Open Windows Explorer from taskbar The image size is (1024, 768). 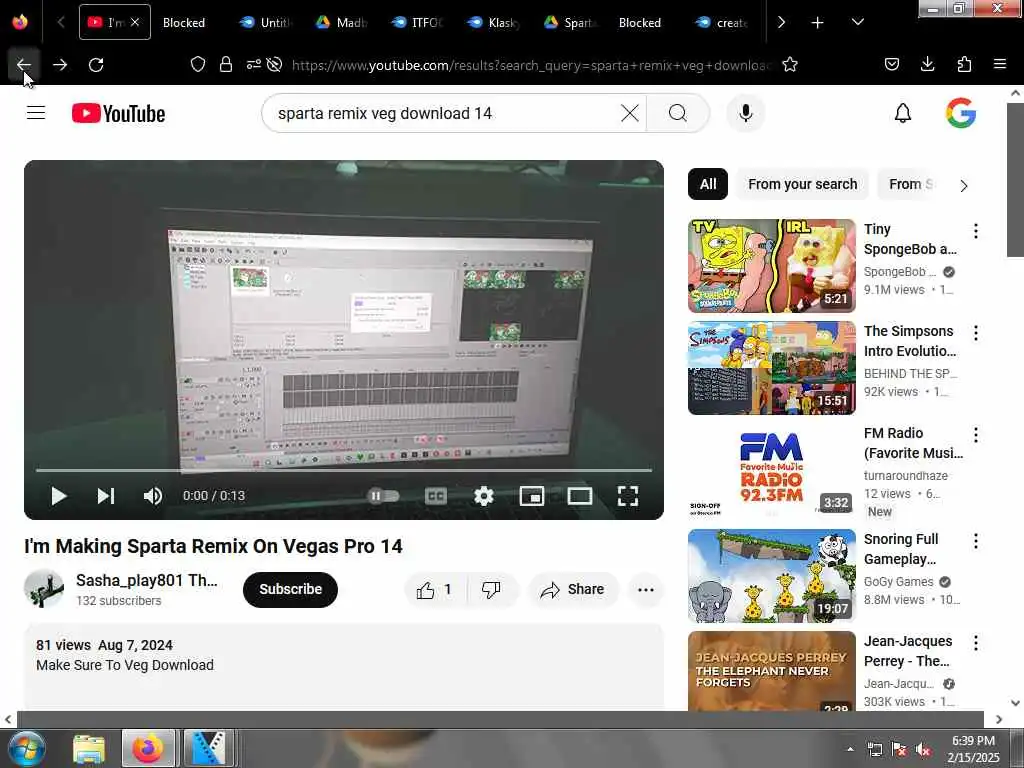click(x=89, y=748)
